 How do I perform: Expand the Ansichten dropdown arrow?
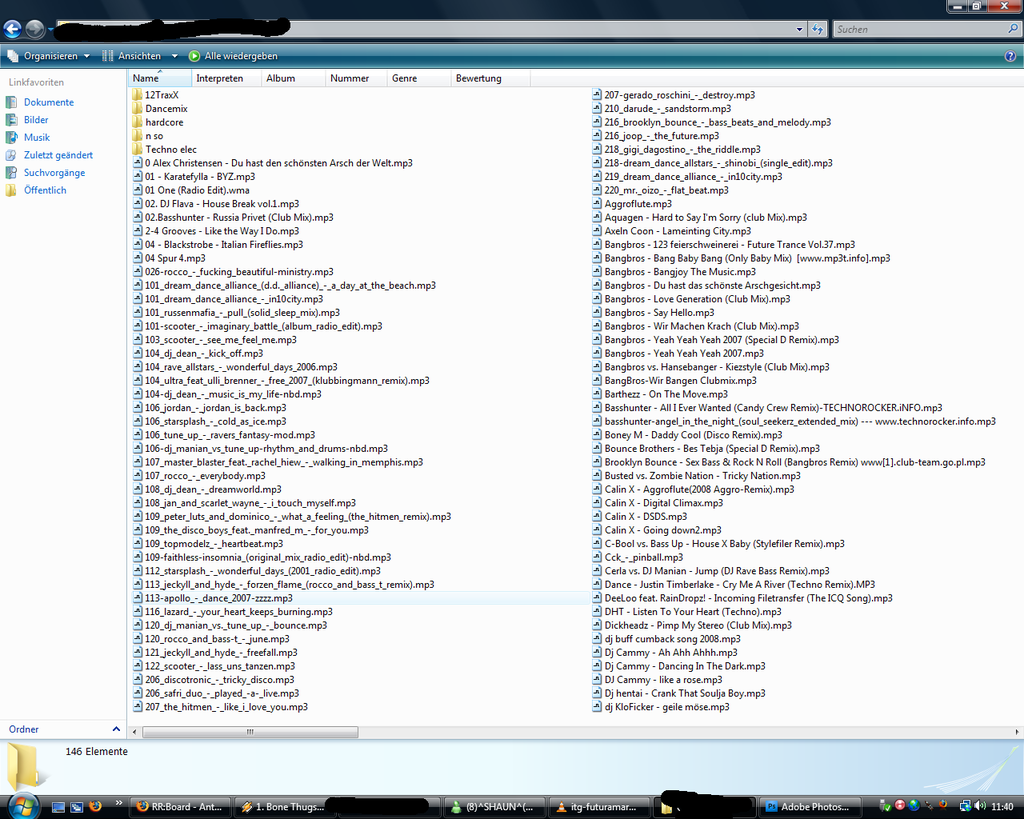pyautogui.click(x=174, y=56)
